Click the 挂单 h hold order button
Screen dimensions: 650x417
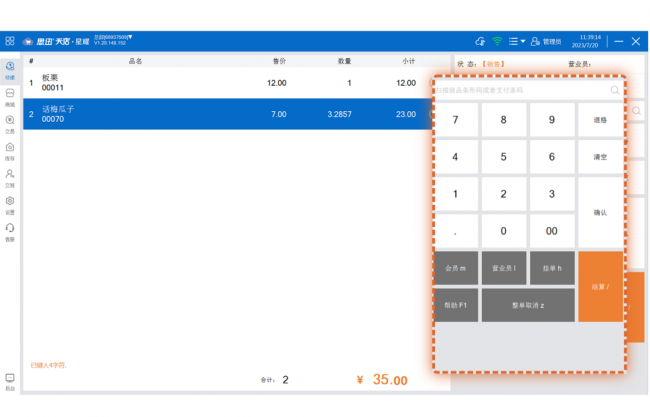click(x=552, y=268)
